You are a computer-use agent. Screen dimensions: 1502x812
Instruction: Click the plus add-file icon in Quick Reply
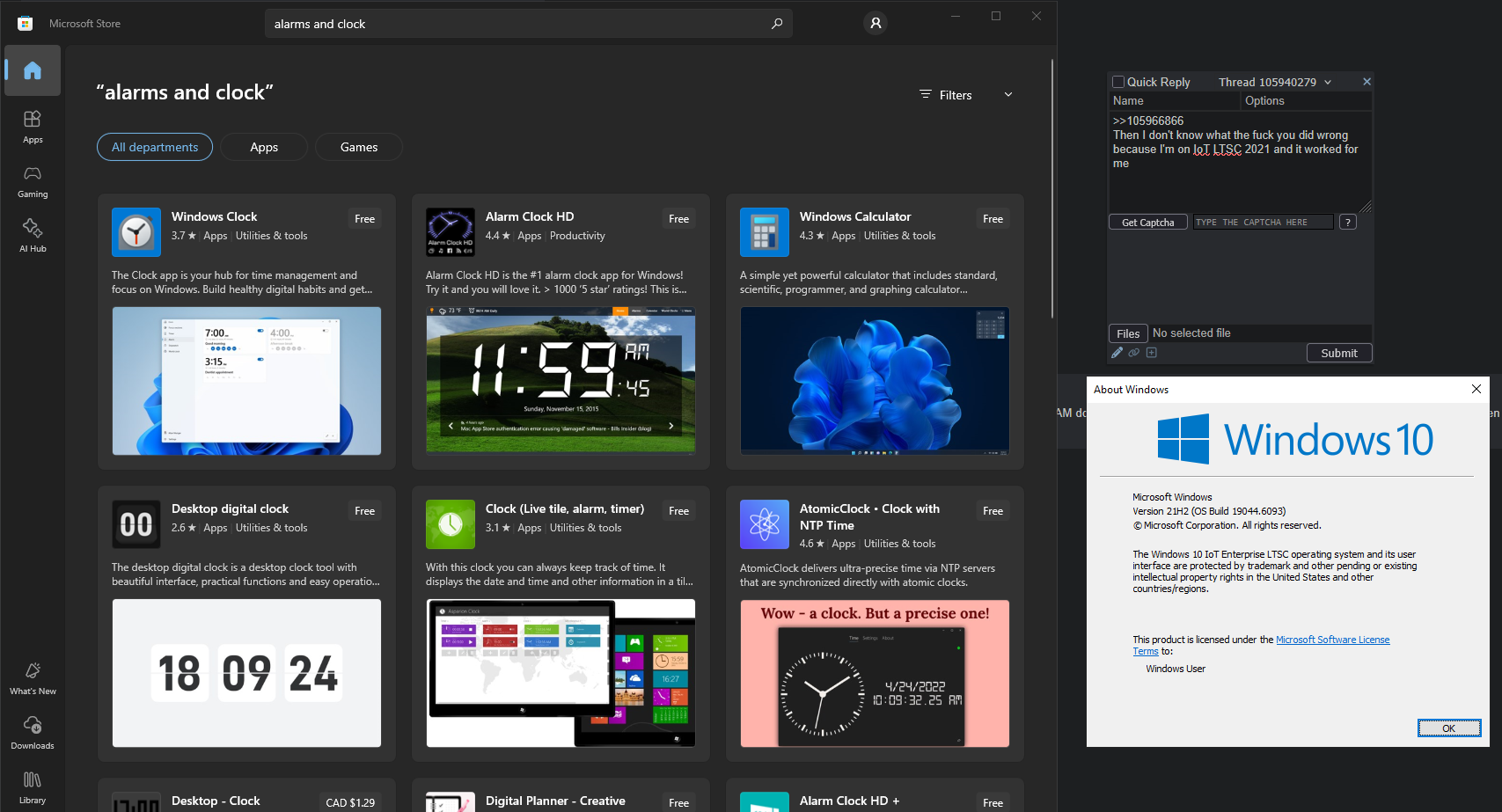(1152, 353)
